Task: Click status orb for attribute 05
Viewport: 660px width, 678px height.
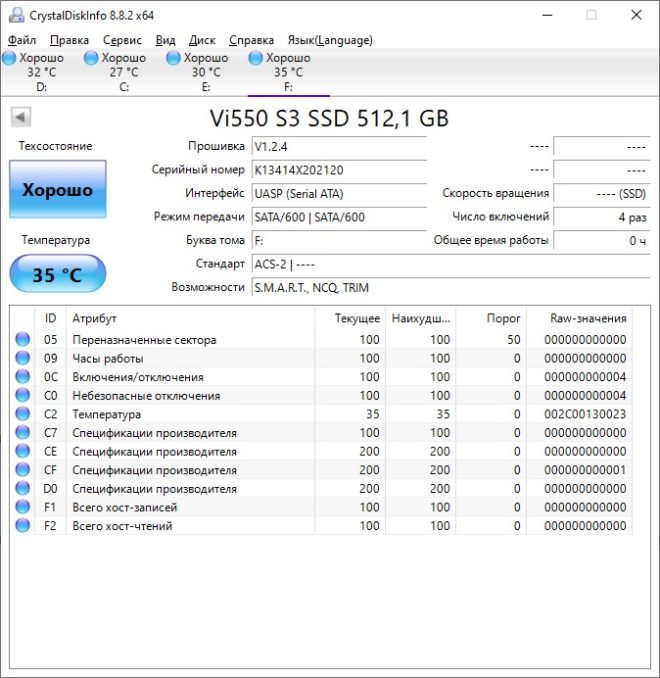Action: click(22, 339)
